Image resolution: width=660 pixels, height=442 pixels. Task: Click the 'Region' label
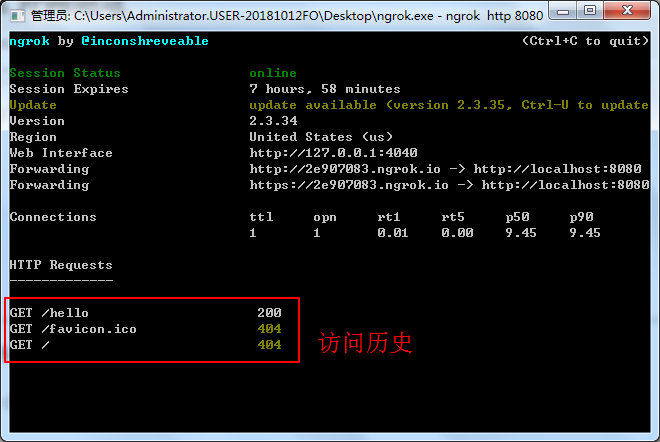[33, 137]
